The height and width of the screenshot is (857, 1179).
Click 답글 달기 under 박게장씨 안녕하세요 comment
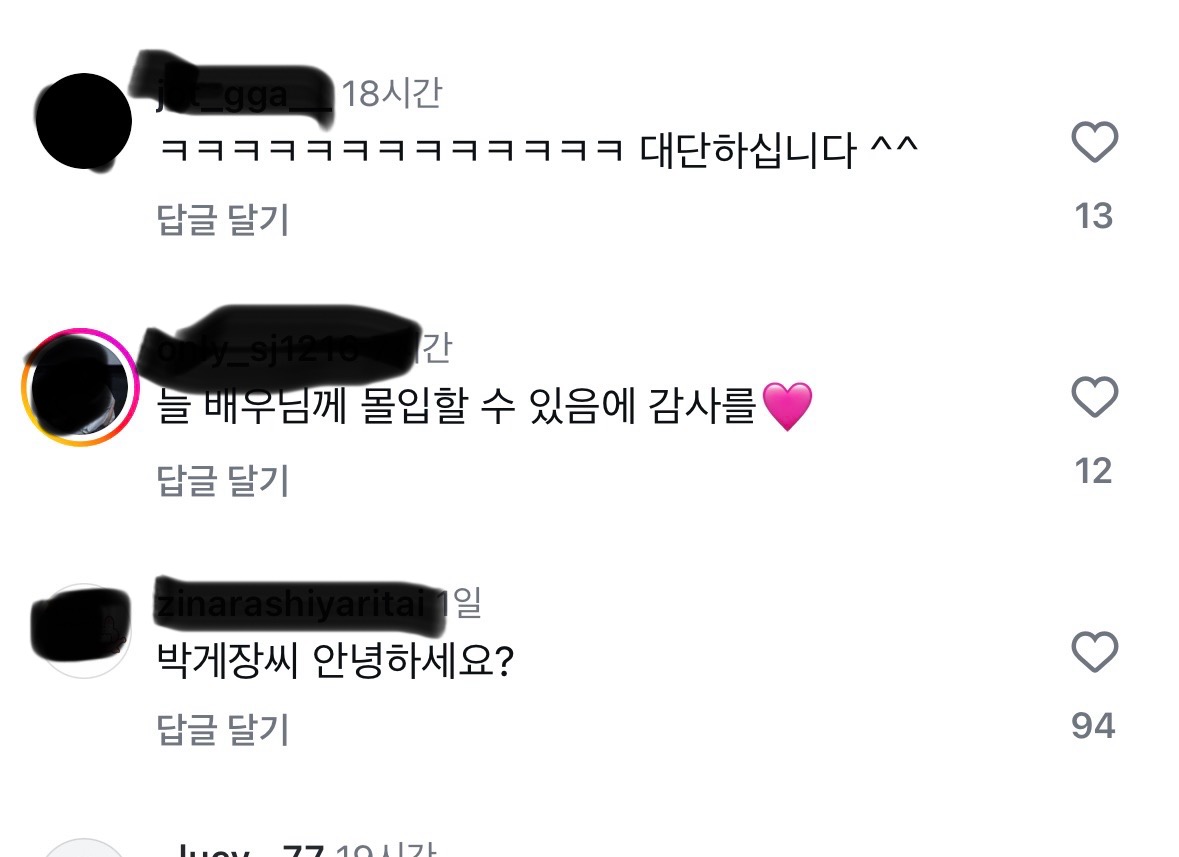coord(223,729)
